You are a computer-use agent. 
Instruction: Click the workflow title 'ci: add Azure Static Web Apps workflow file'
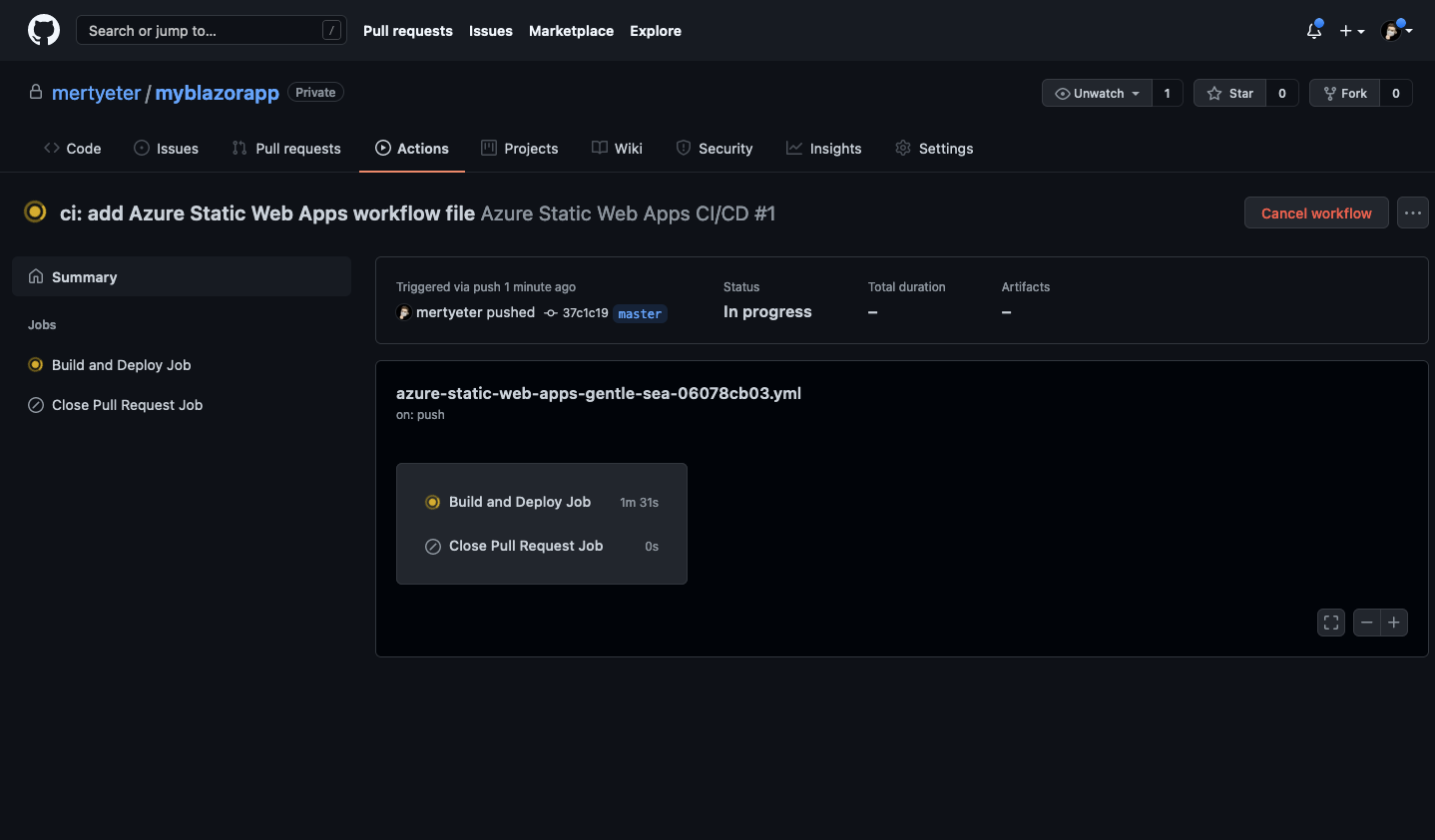[x=267, y=213]
